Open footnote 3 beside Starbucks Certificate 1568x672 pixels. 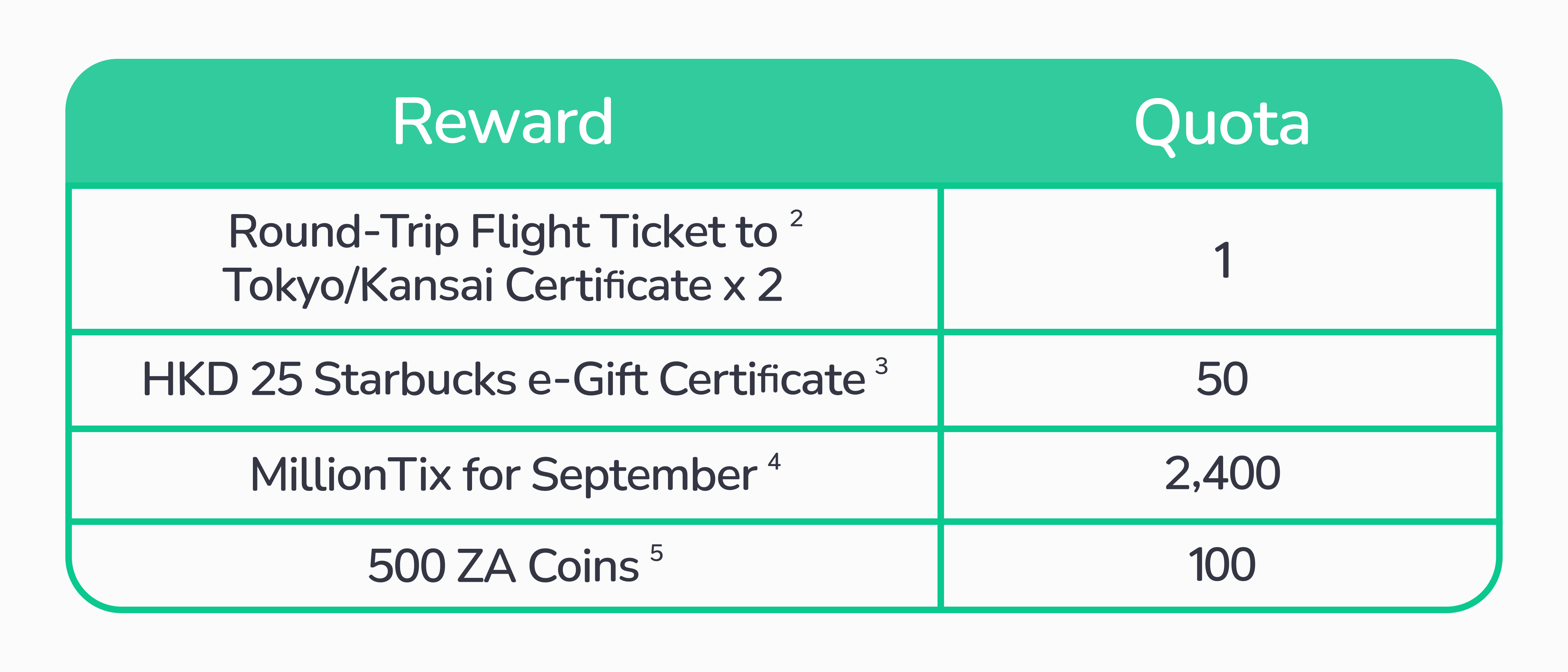coord(881,365)
